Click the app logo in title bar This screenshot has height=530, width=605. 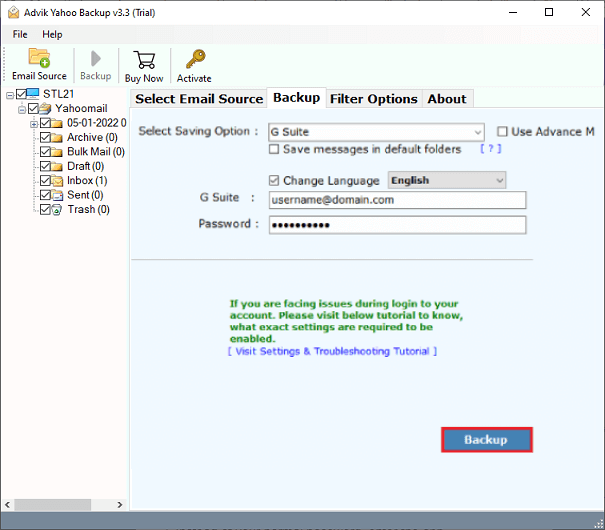[x=13, y=13]
